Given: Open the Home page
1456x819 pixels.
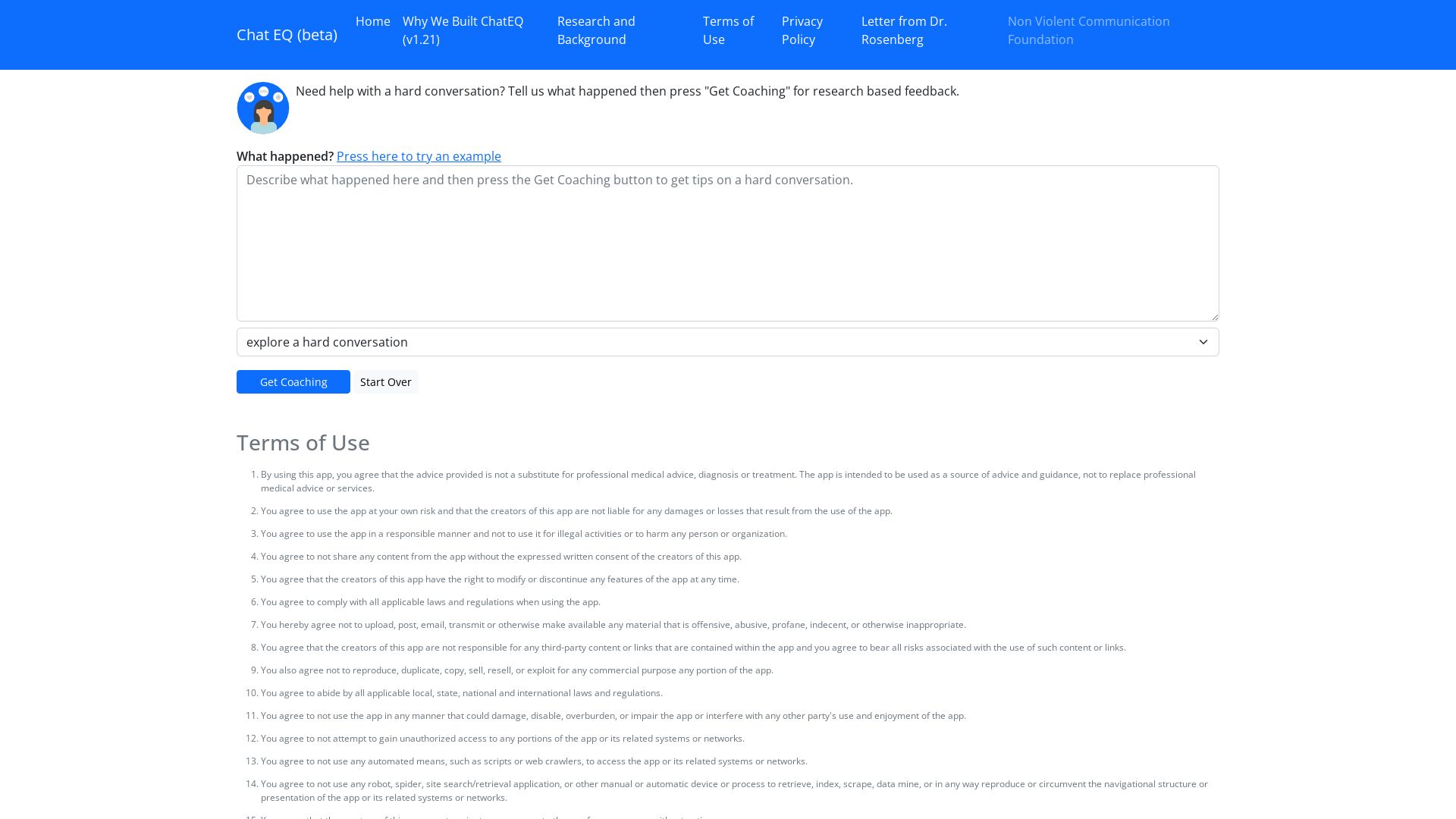Looking at the screenshot, I should (373, 22).
